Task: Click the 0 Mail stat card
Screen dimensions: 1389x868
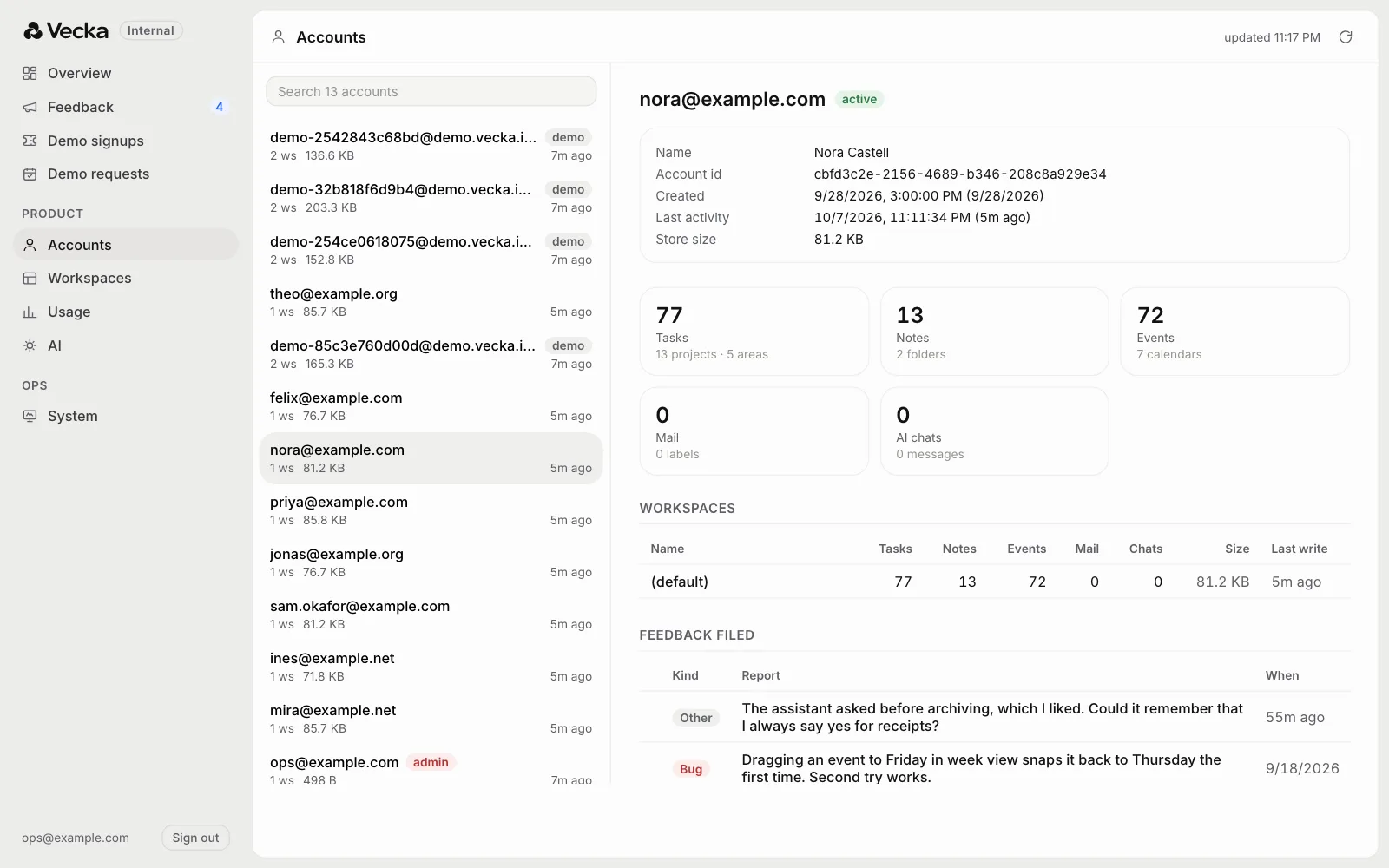Action: (x=754, y=431)
